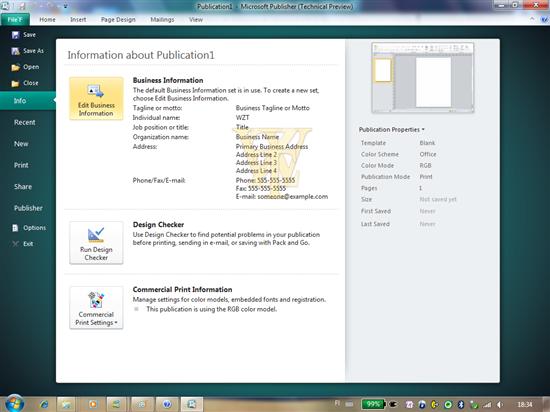550x412 pixels.
Task: Click Save in the backstage sidebar
Action: (24, 35)
